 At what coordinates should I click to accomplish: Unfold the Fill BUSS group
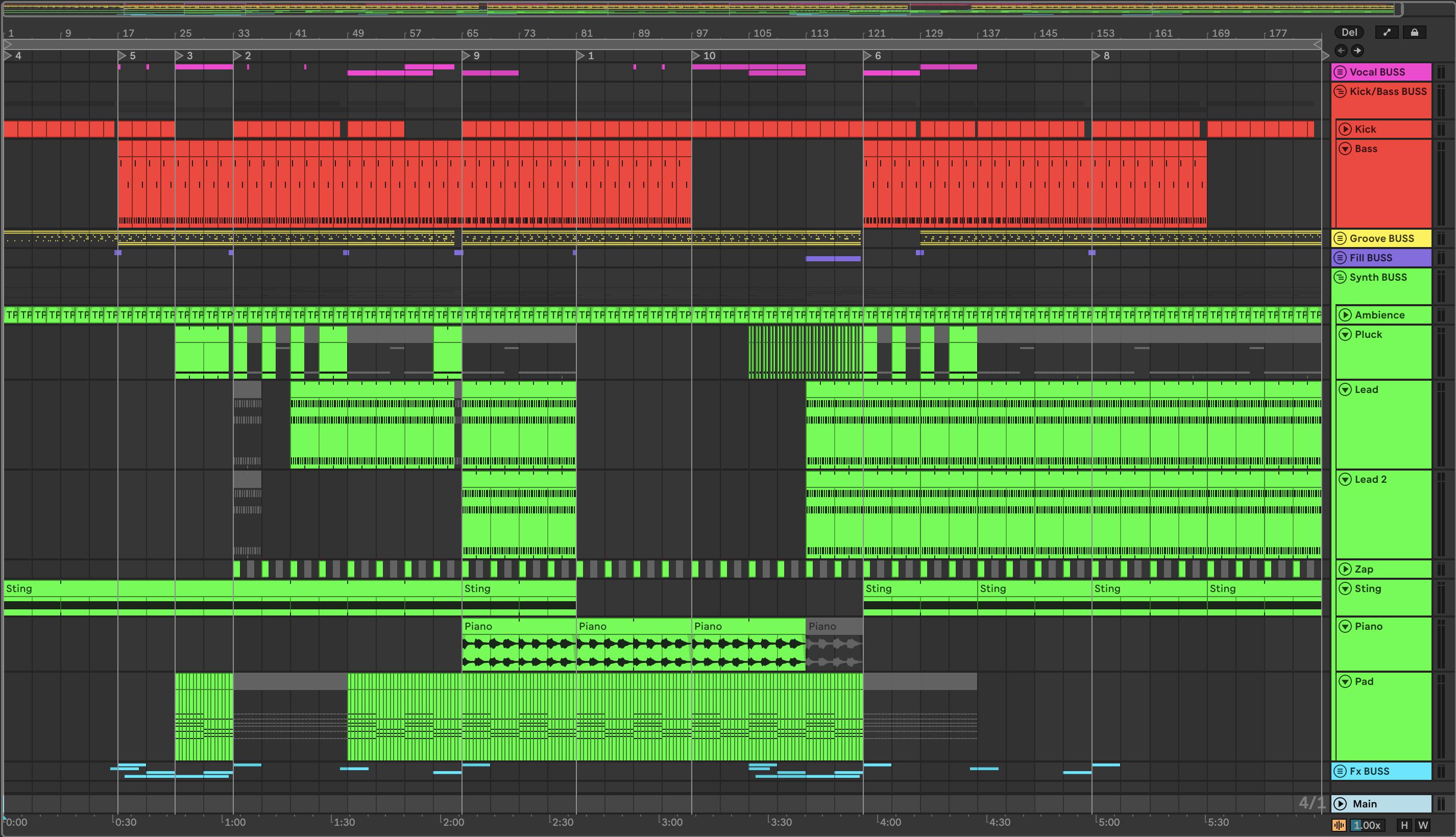point(1340,258)
